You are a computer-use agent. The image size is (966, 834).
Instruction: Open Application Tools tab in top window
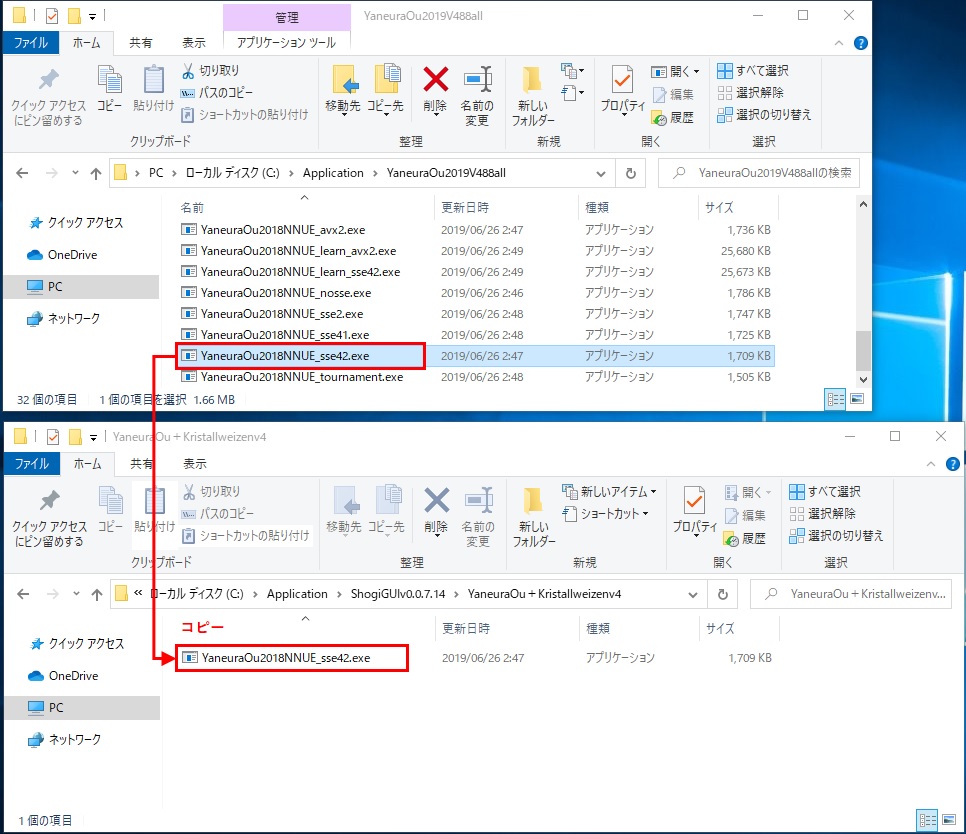click(286, 43)
